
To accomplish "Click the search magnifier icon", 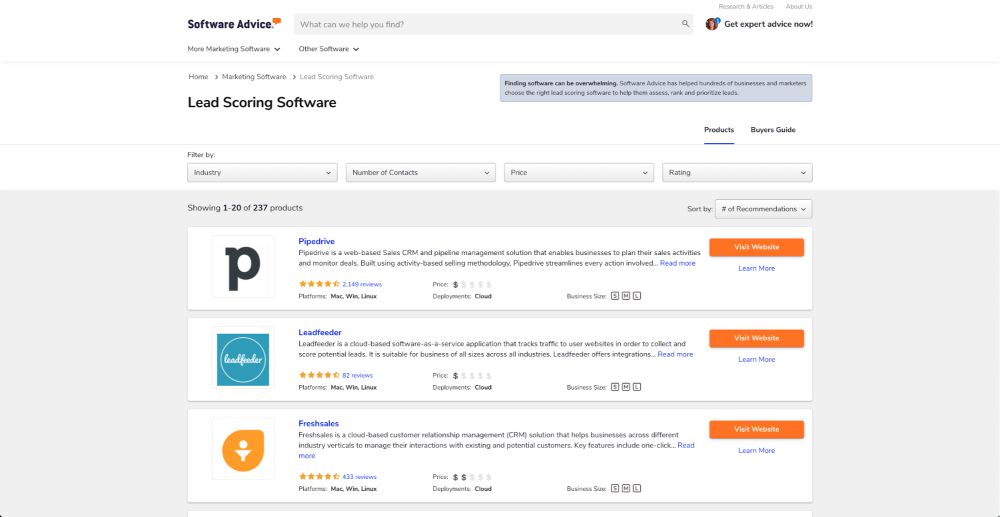I will (x=686, y=24).
